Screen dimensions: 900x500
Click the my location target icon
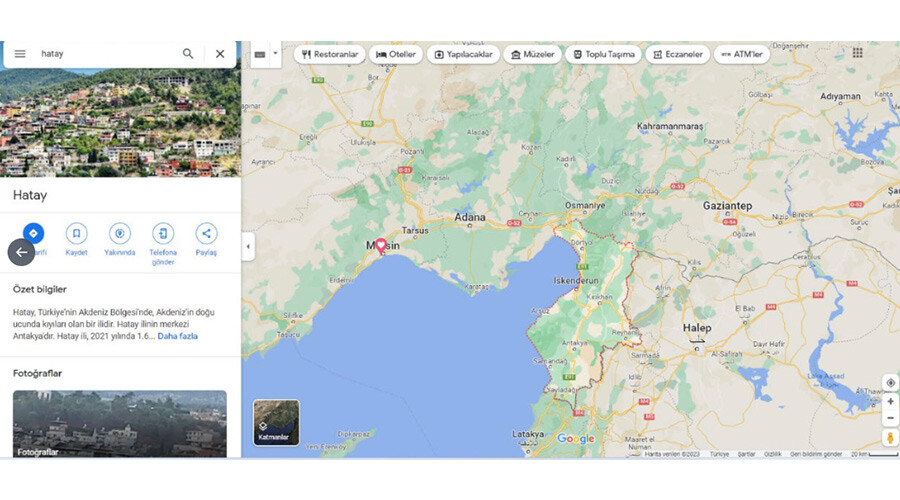tap(890, 382)
